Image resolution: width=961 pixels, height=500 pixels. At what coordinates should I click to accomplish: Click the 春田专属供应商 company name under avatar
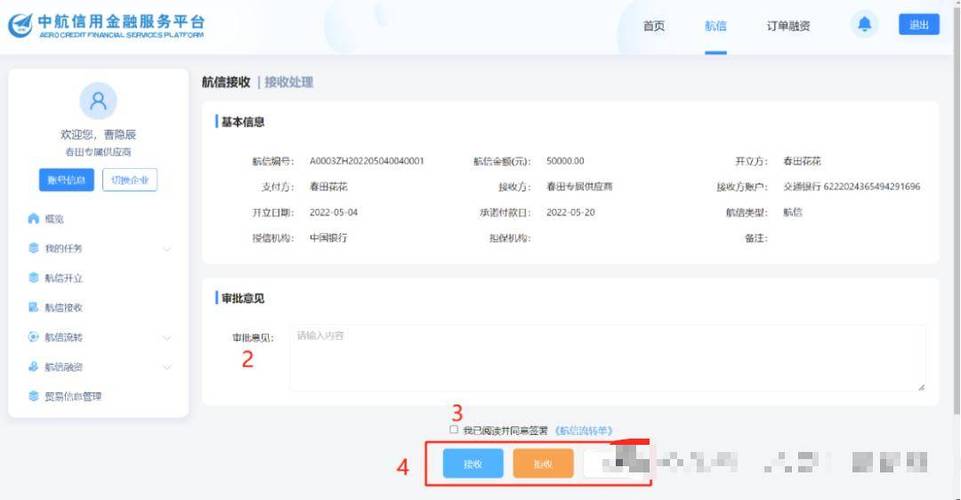[x=98, y=152]
